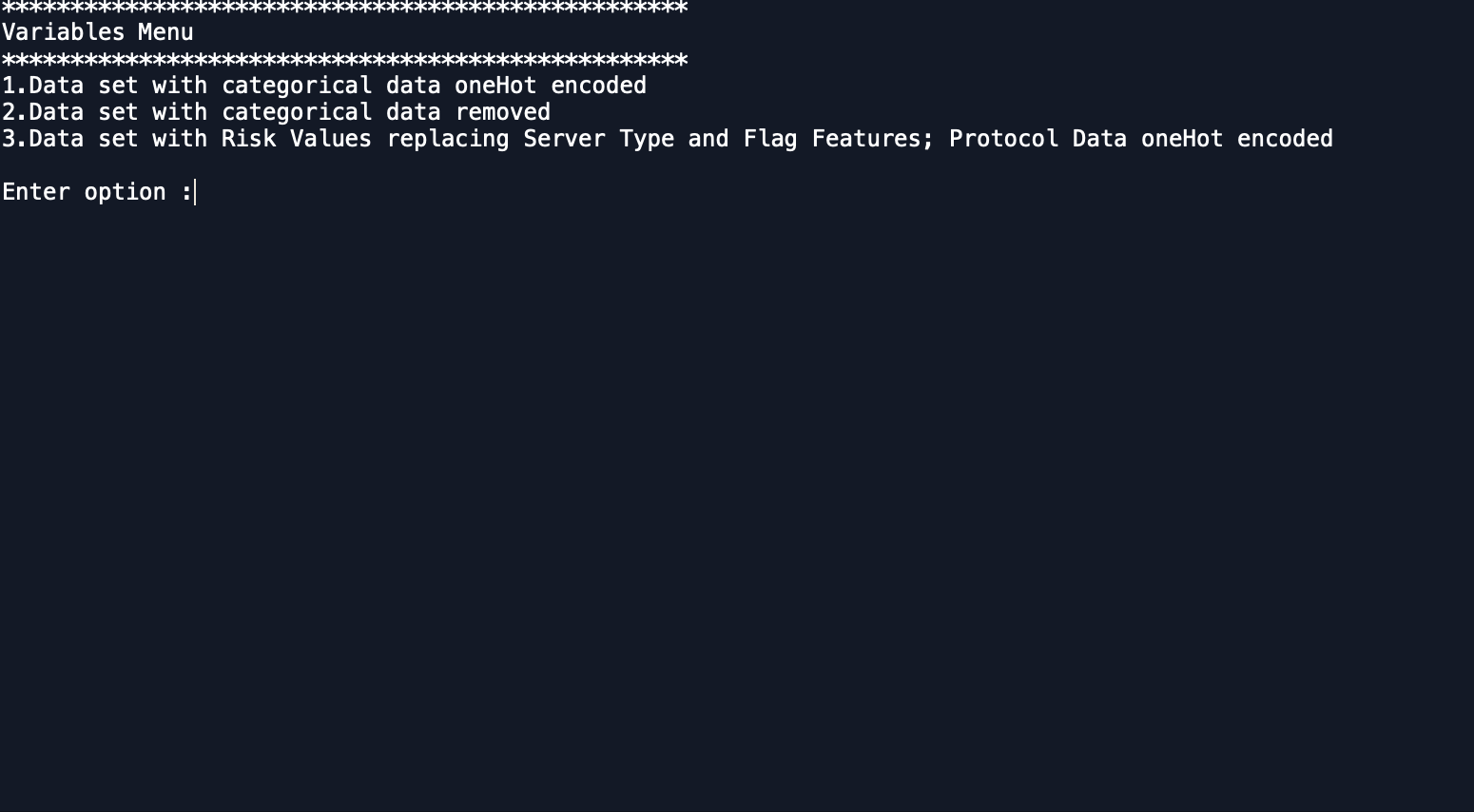Click the asterisk divider below "Variables Menu"
The image size is (1474, 812).
[x=344, y=61]
